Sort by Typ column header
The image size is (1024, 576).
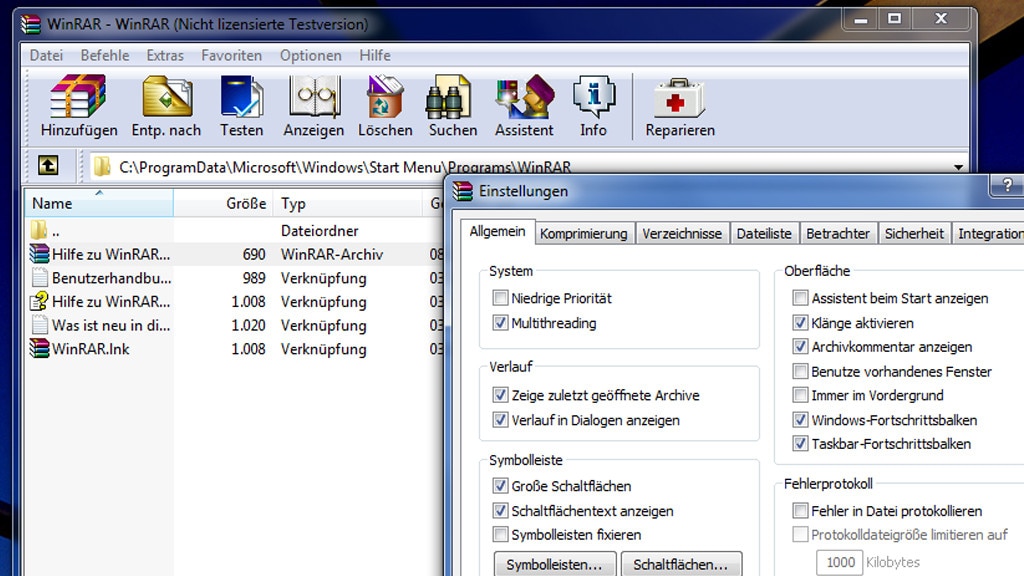pyautogui.click(x=348, y=203)
